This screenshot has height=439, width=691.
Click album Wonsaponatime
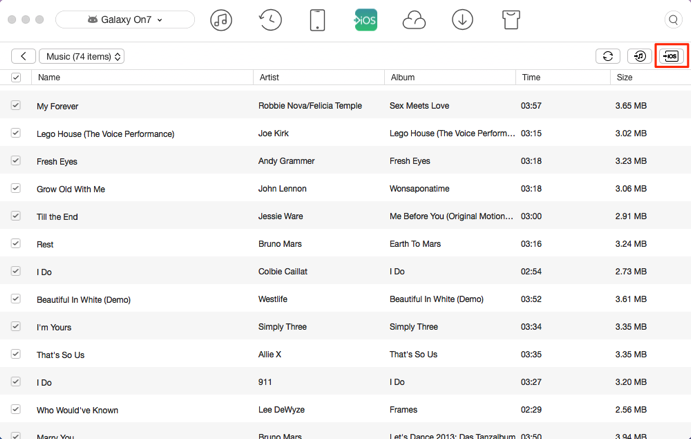click(x=419, y=189)
